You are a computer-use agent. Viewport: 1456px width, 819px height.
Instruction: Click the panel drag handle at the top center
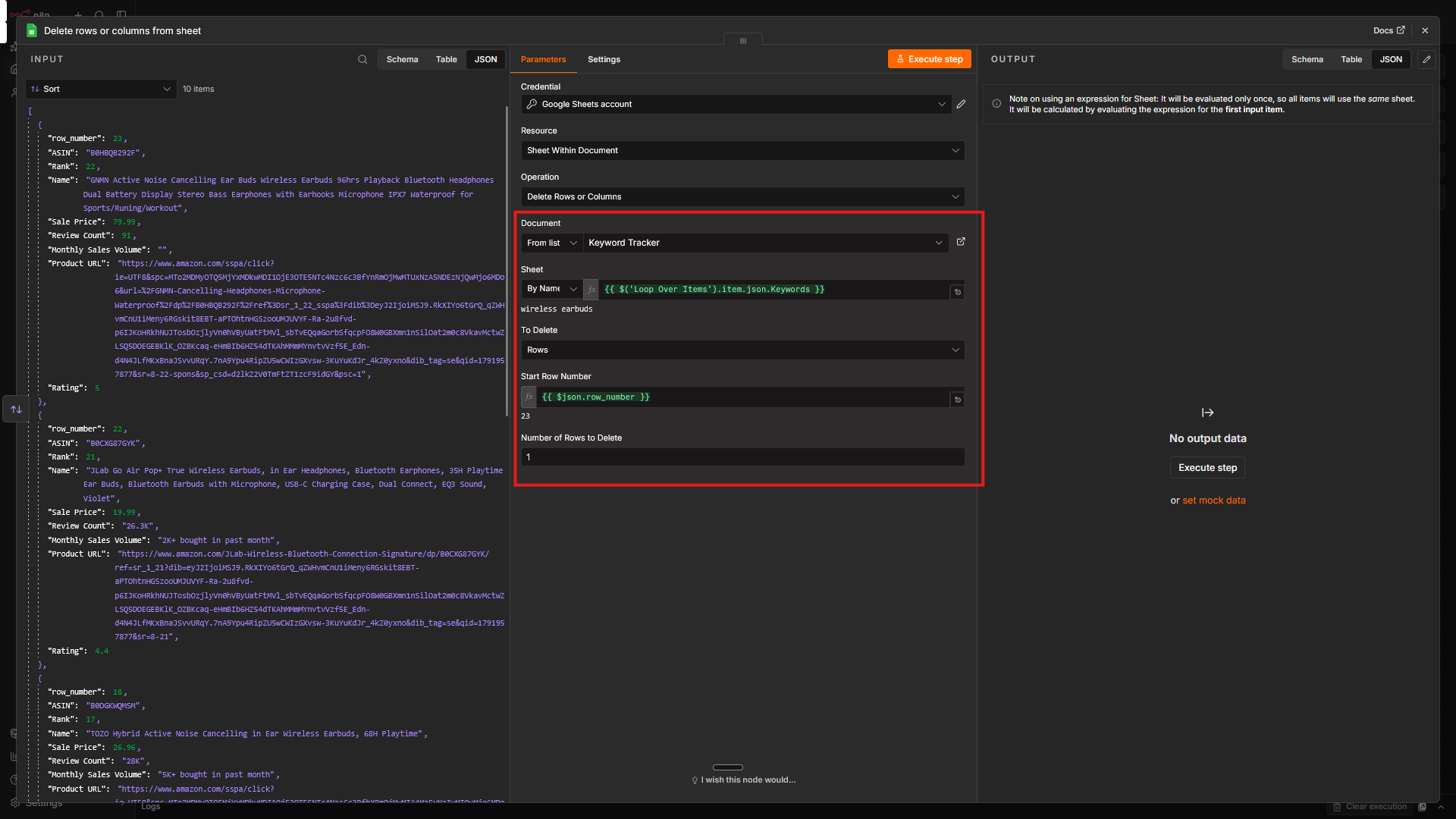[x=743, y=41]
